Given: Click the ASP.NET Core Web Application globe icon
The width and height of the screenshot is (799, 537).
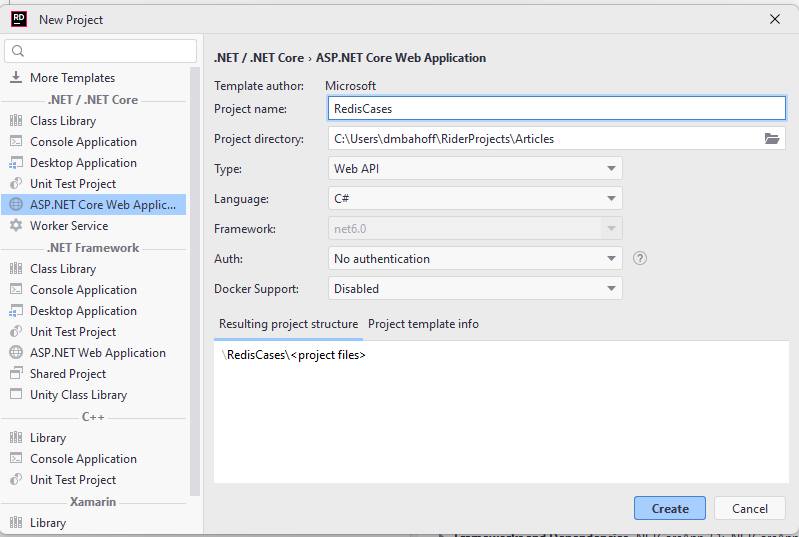Looking at the screenshot, I should pyautogui.click(x=16, y=204).
